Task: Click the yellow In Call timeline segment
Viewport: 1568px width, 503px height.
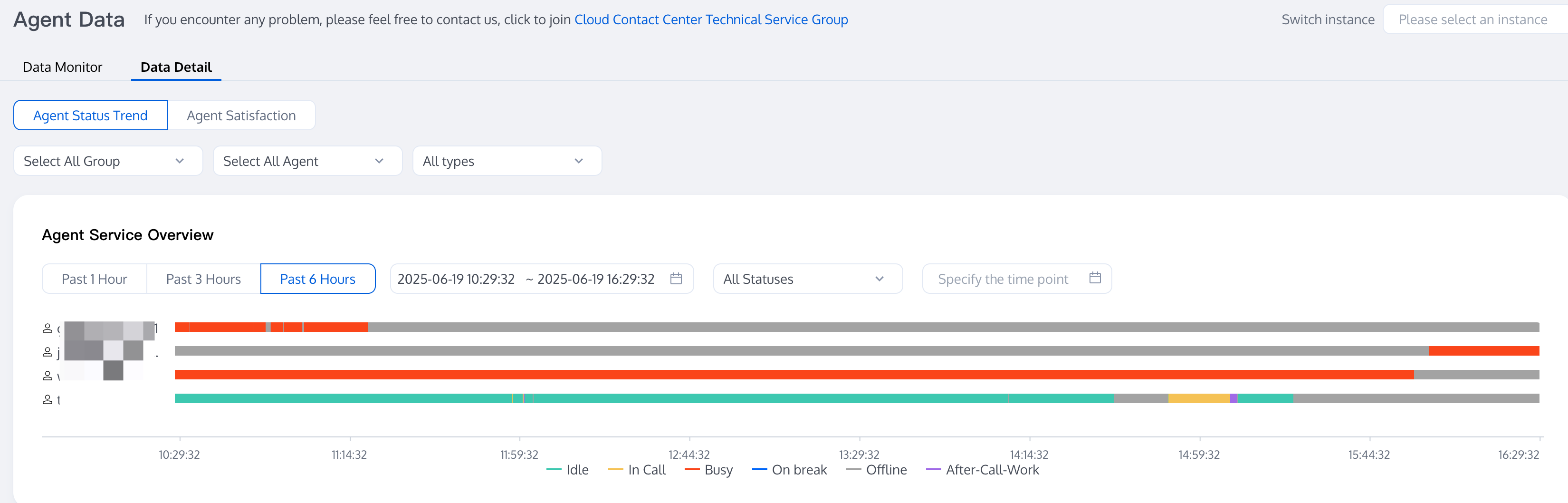Action: 1198,398
